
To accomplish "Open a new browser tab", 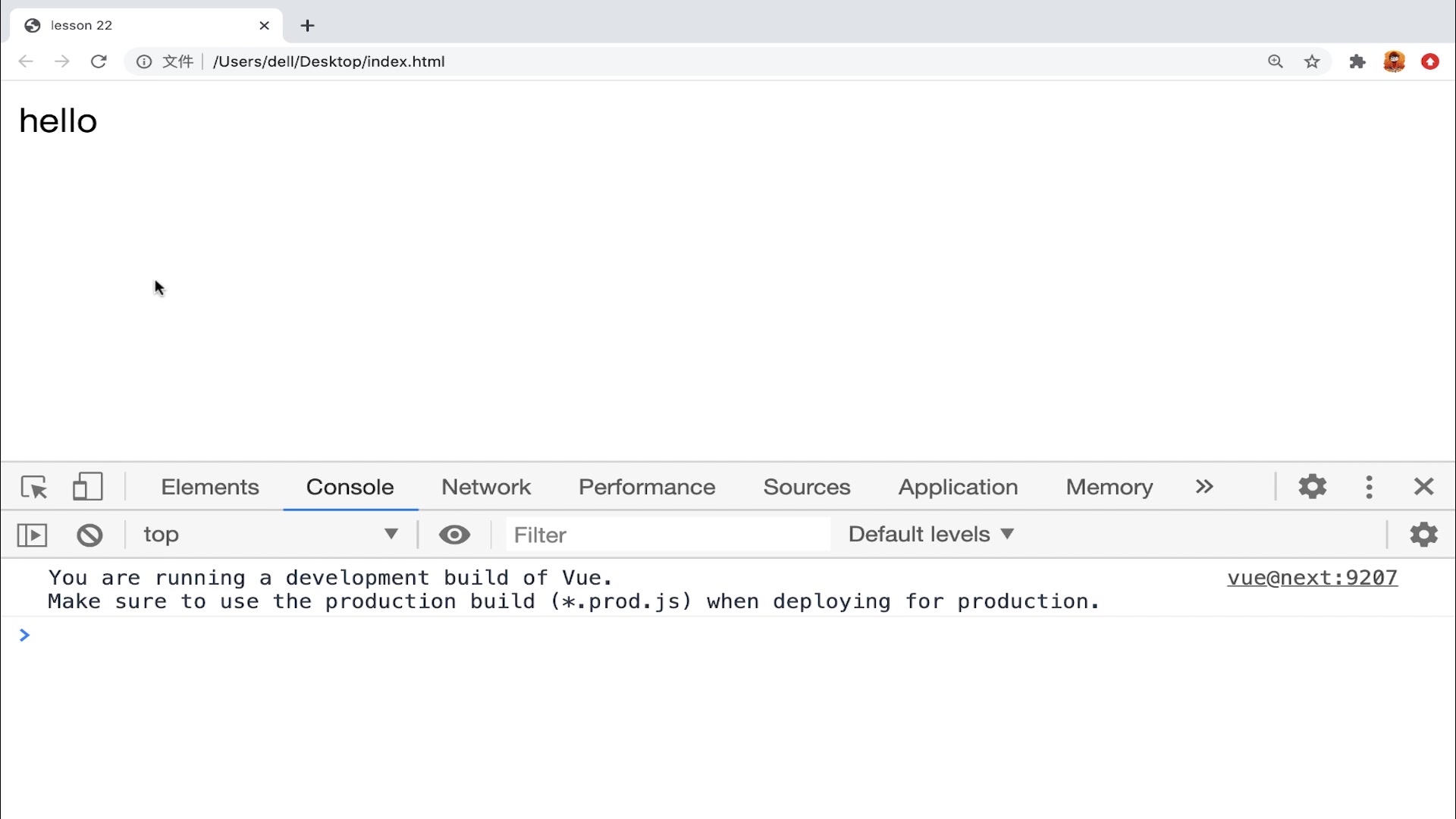I will 307,26.
